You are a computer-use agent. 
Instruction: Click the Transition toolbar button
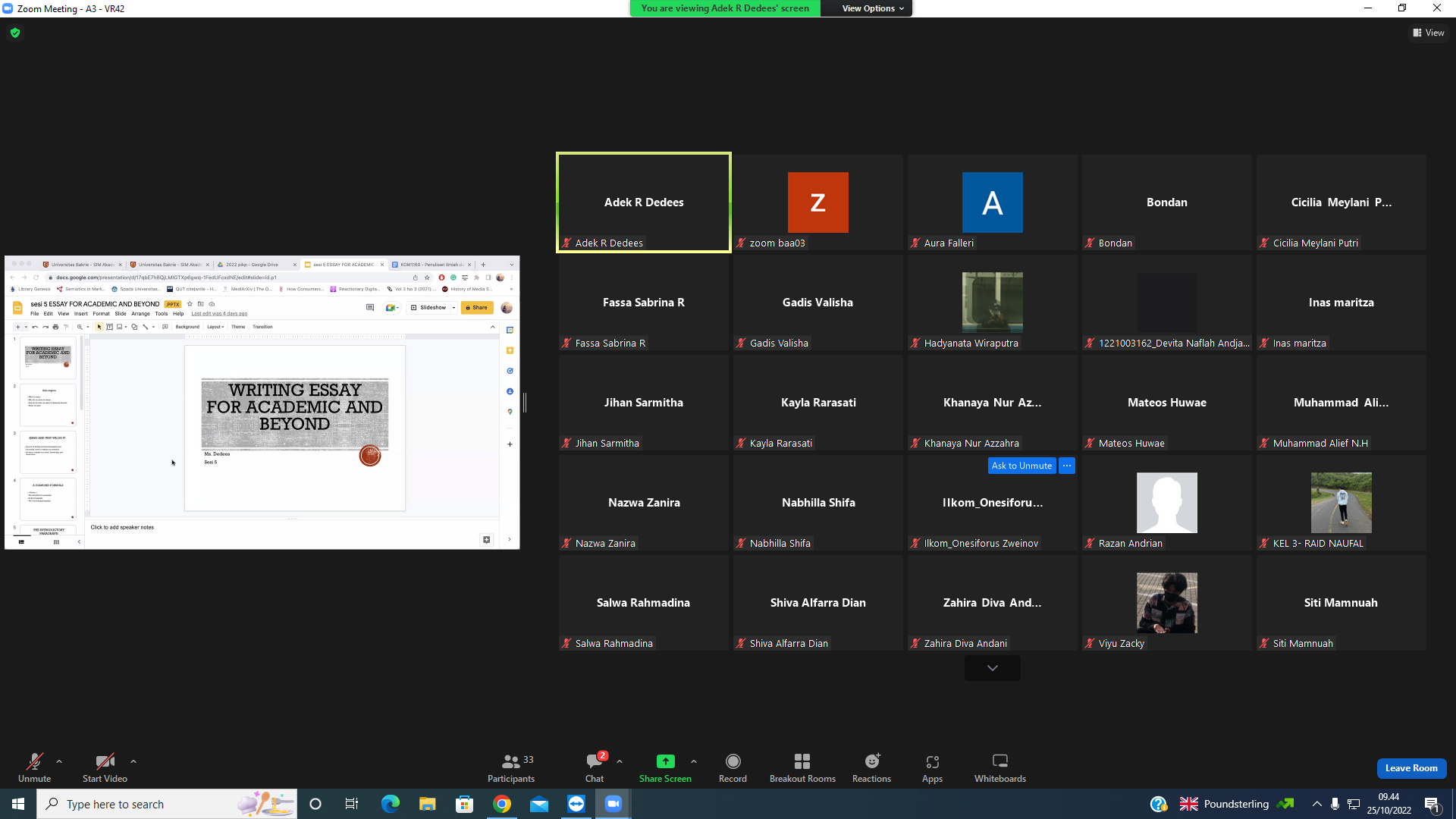click(262, 327)
